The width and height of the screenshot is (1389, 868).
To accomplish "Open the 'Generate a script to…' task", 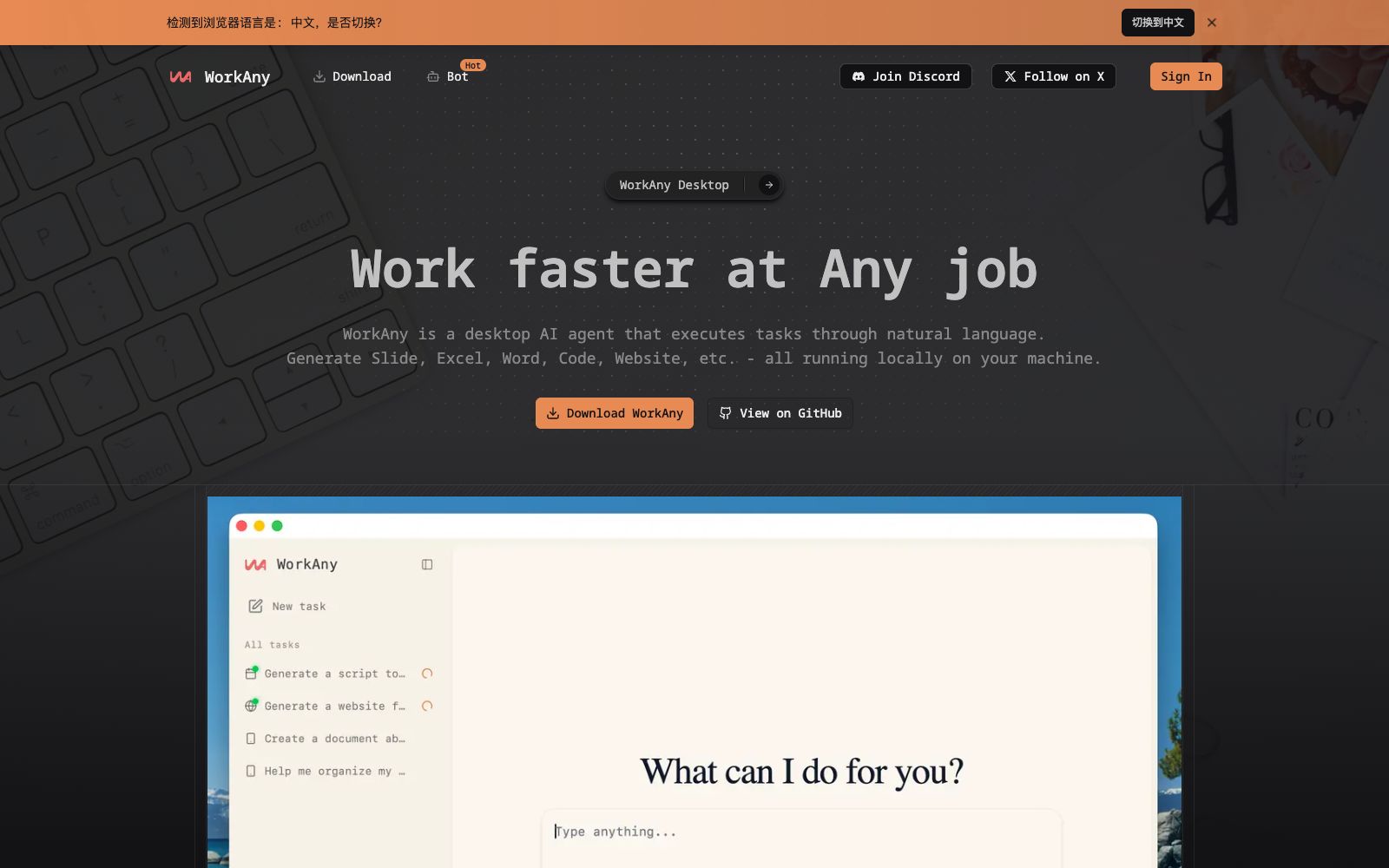I will coord(339,674).
